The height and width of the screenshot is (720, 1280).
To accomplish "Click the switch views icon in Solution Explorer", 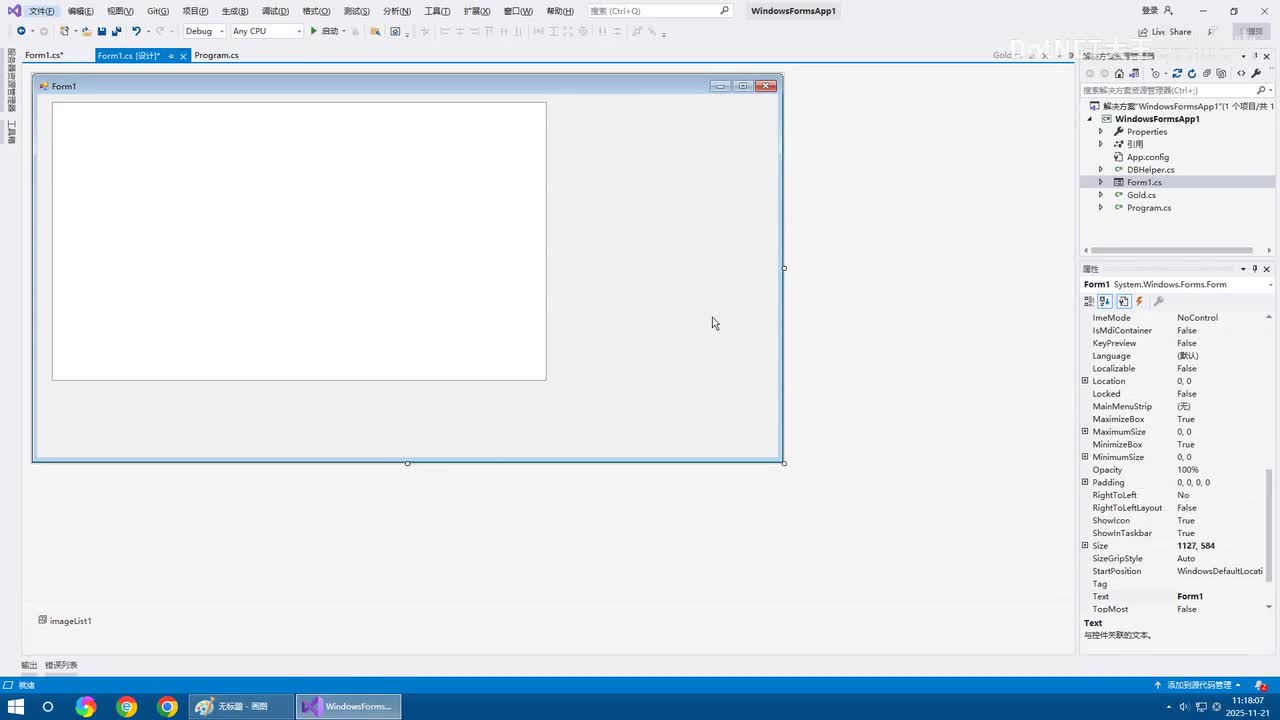I will [1135, 73].
